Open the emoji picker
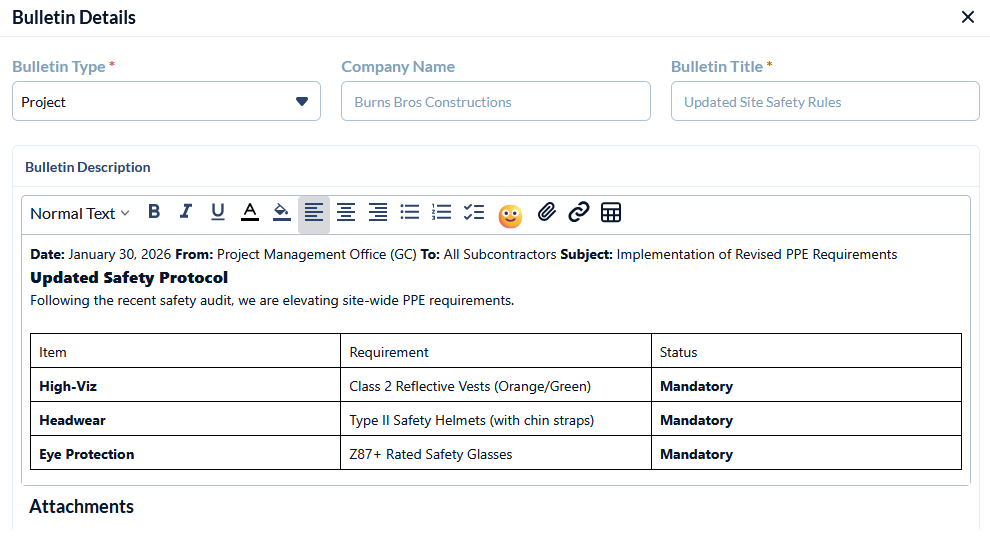Viewport: 990px width, 544px height. pos(510,214)
